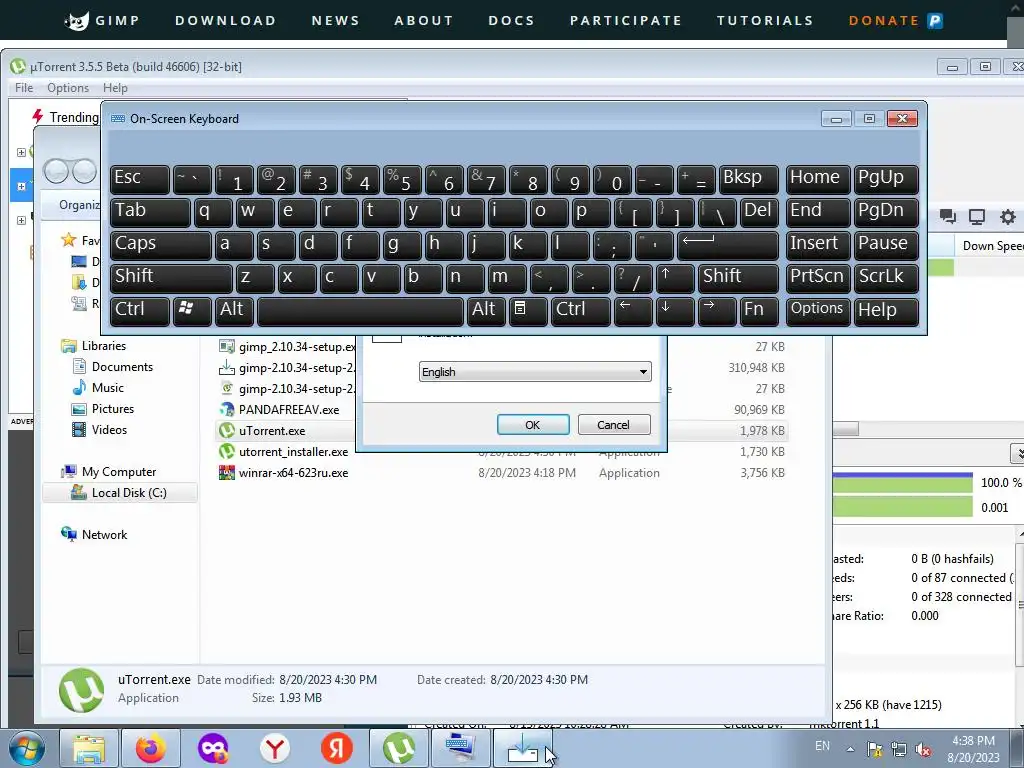Viewport: 1024px width, 768px height.
Task: Click the EN language indicator
Action: point(822,746)
